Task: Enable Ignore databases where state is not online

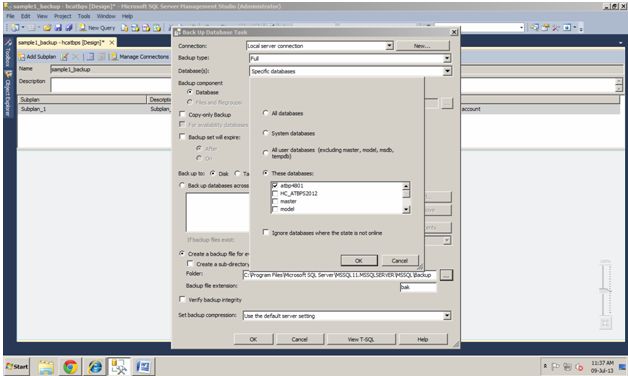Action: click(266, 232)
